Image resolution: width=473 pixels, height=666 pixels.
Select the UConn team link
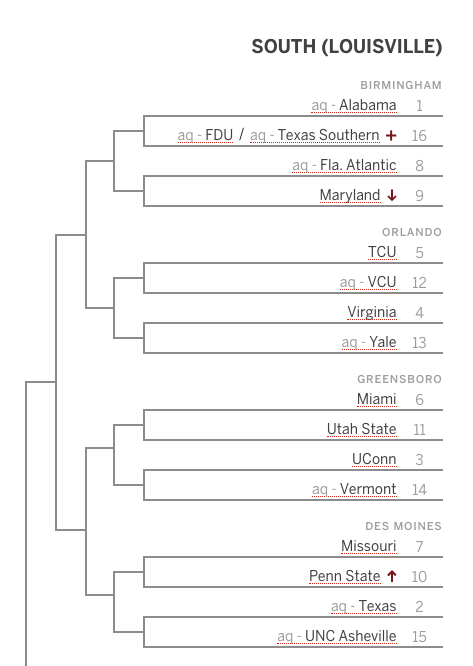tap(374, 459)
